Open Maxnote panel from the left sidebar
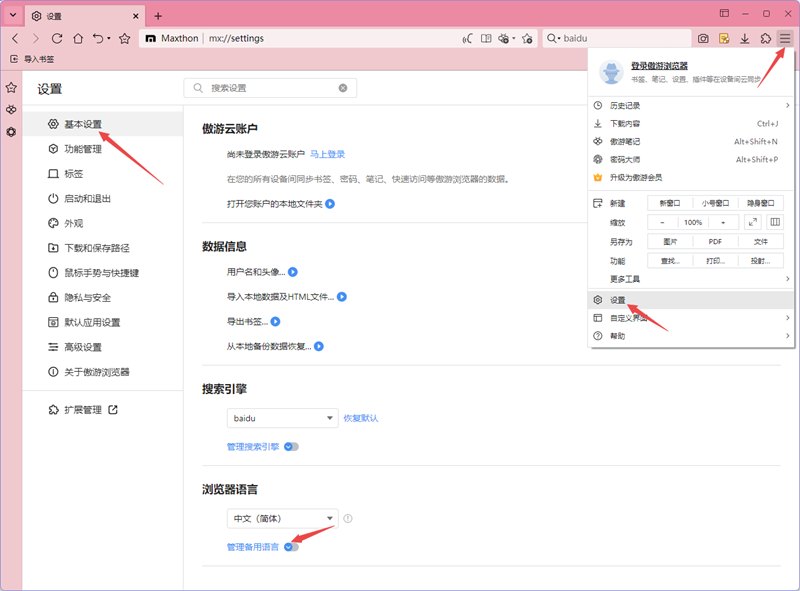Image resolution: width=800 pixels, height=591 pixels. pyautogui.click(x=11, y=108)
